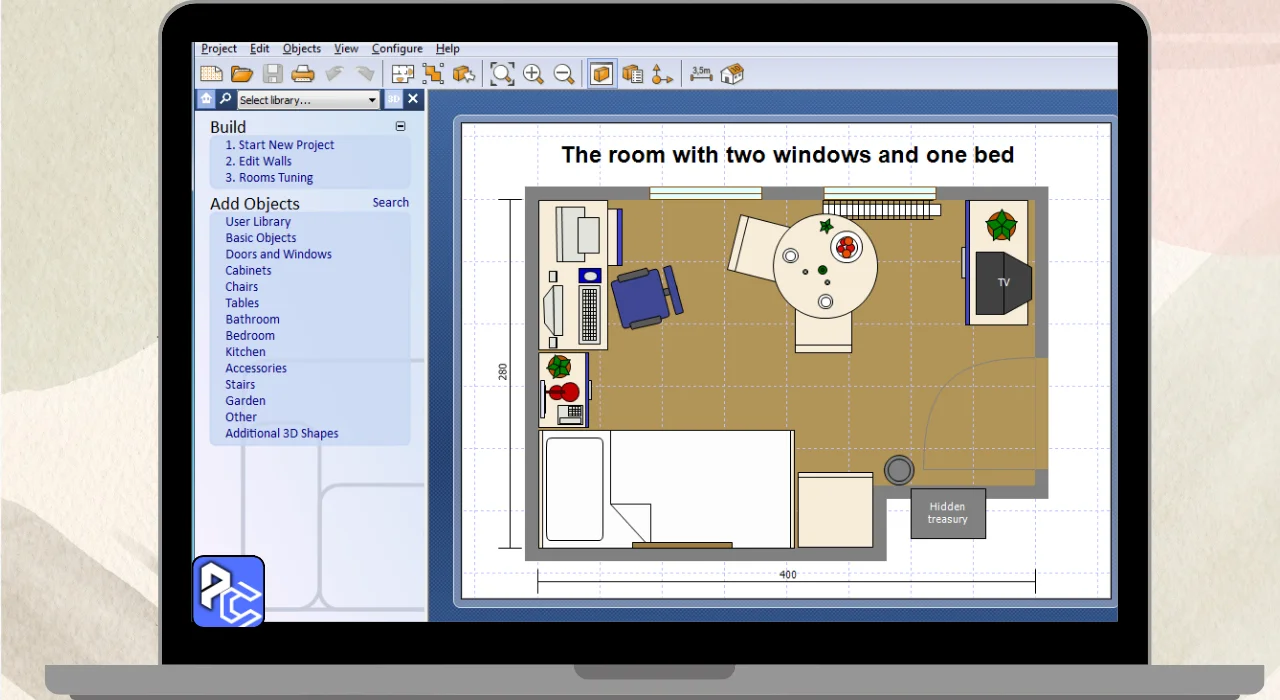Click the box with cursor icon
Viewport: 1280px width, 700px height.
click(x=463, y=74)
